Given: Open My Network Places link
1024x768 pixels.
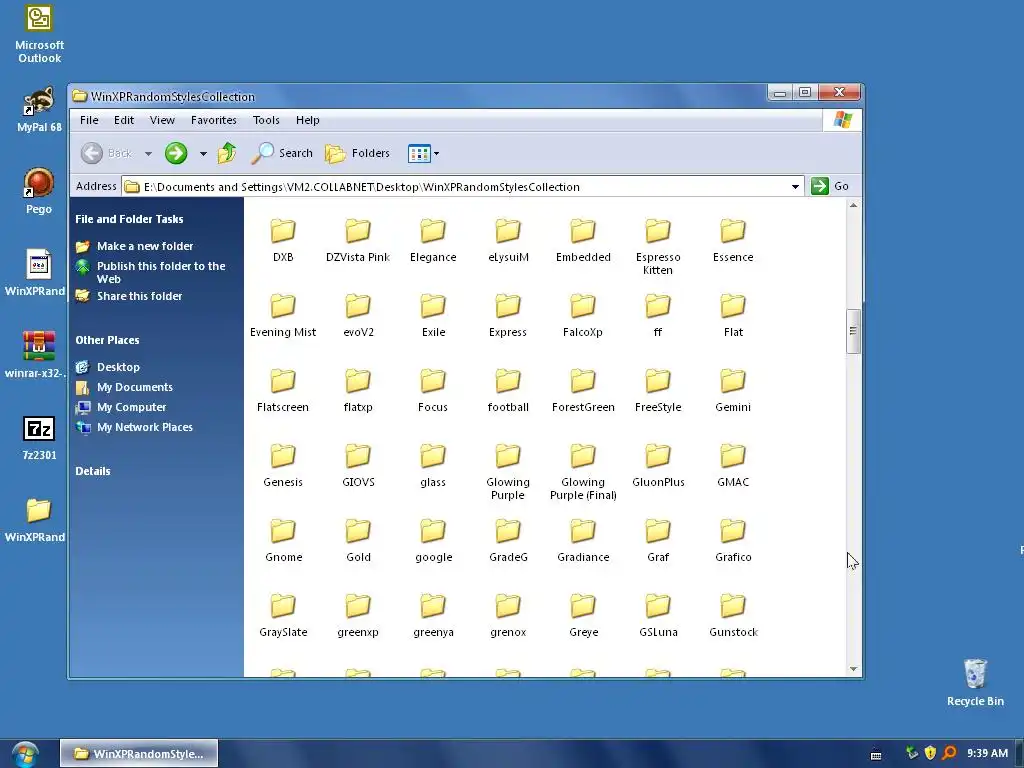Looking at the screenshot, I should pyautogui.click(x=145, y=427).
